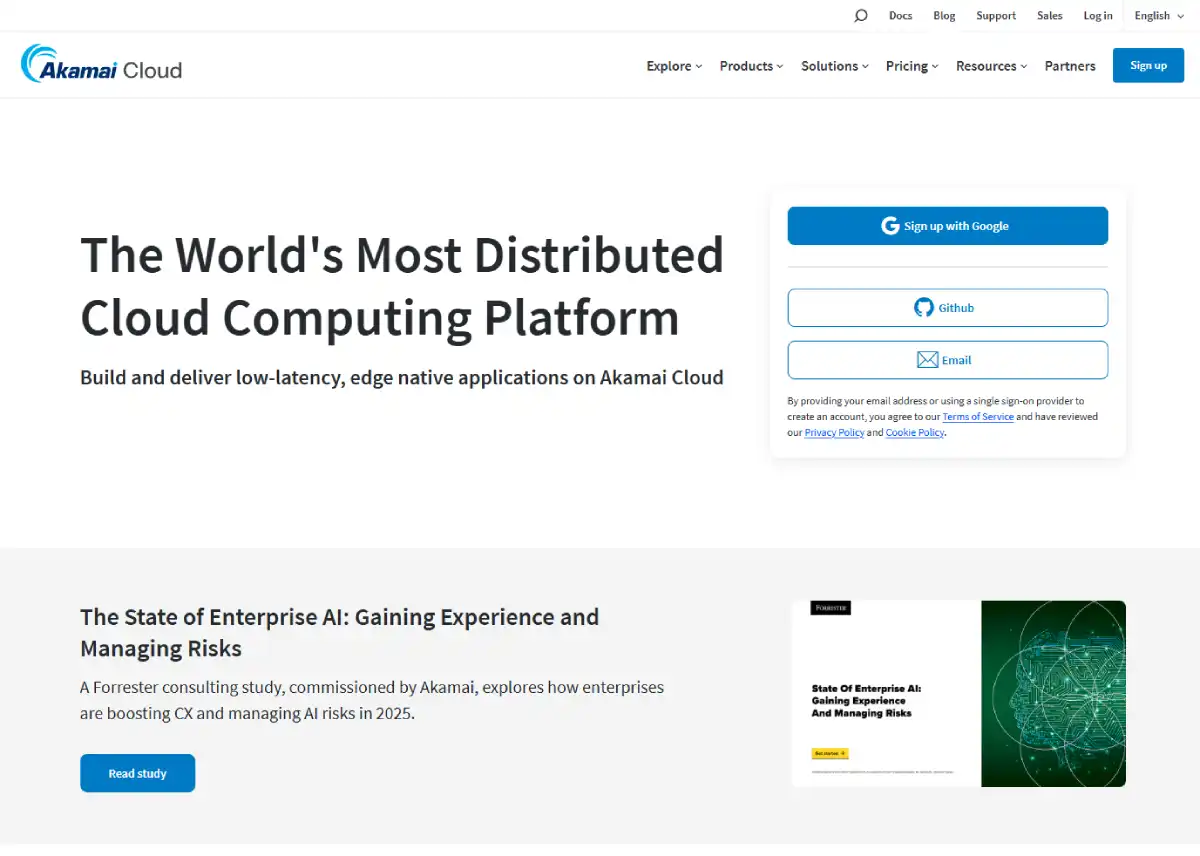Expand the Pricing dropdown menu
The image size is (1200, 856).
[x=912, y=66]
